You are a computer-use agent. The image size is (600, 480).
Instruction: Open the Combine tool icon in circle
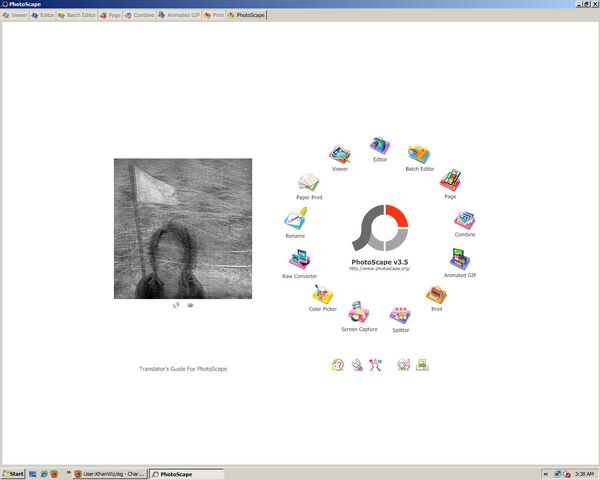[465, 220]
